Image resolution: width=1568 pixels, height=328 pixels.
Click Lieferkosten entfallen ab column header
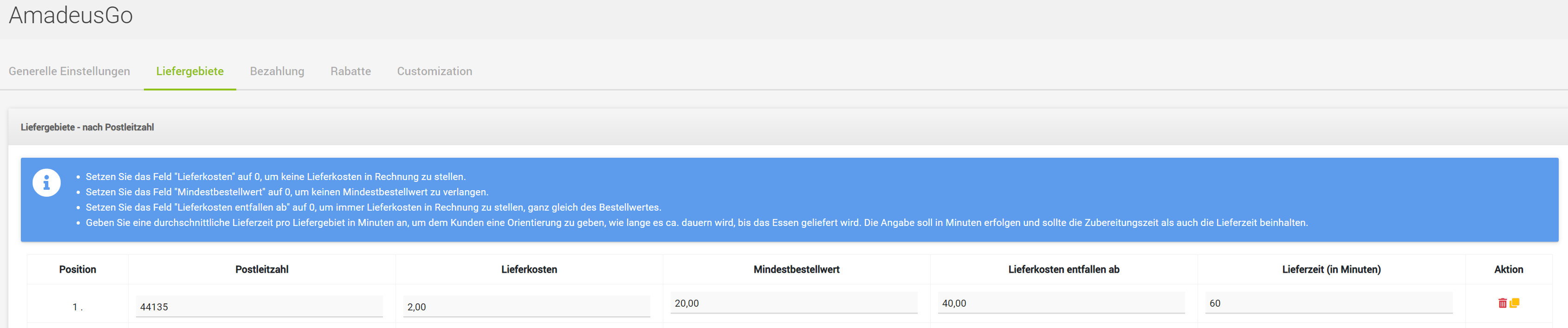click(x=1063, y=270)
